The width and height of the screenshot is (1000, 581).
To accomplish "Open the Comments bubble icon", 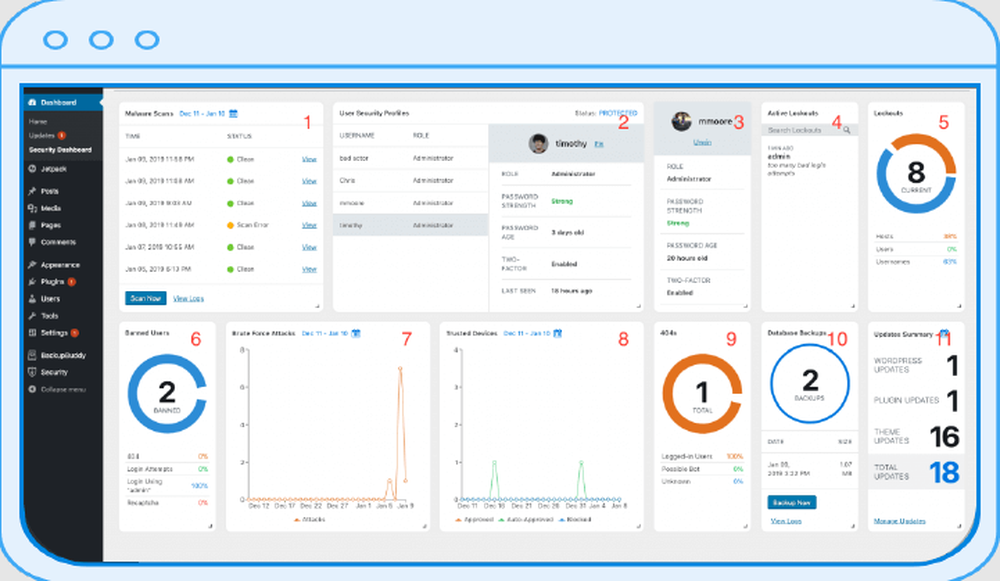I will 33,242.
